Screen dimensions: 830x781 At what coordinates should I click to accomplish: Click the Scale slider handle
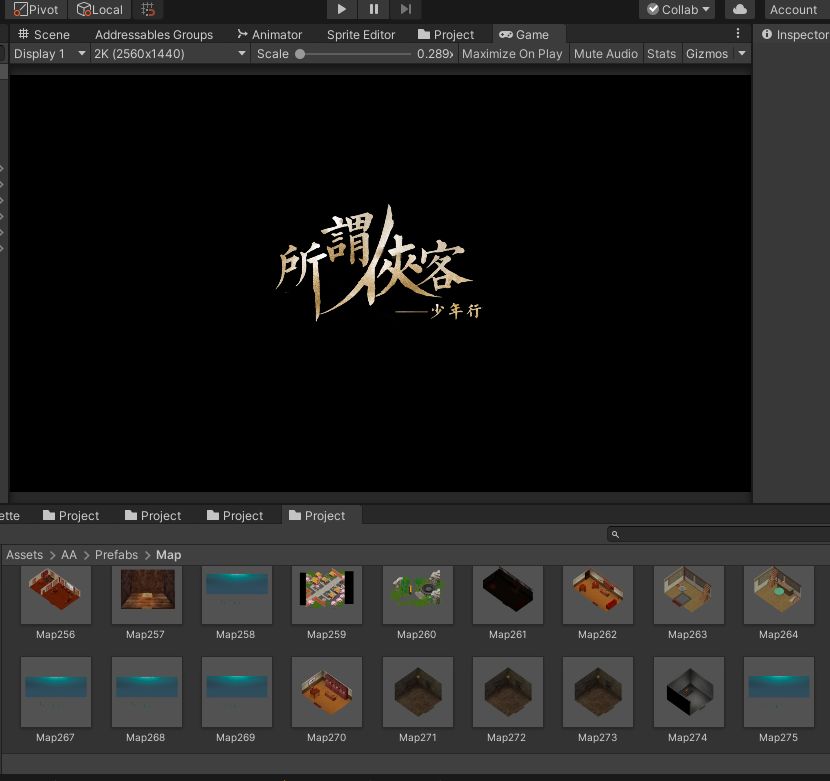pos(300,54)
